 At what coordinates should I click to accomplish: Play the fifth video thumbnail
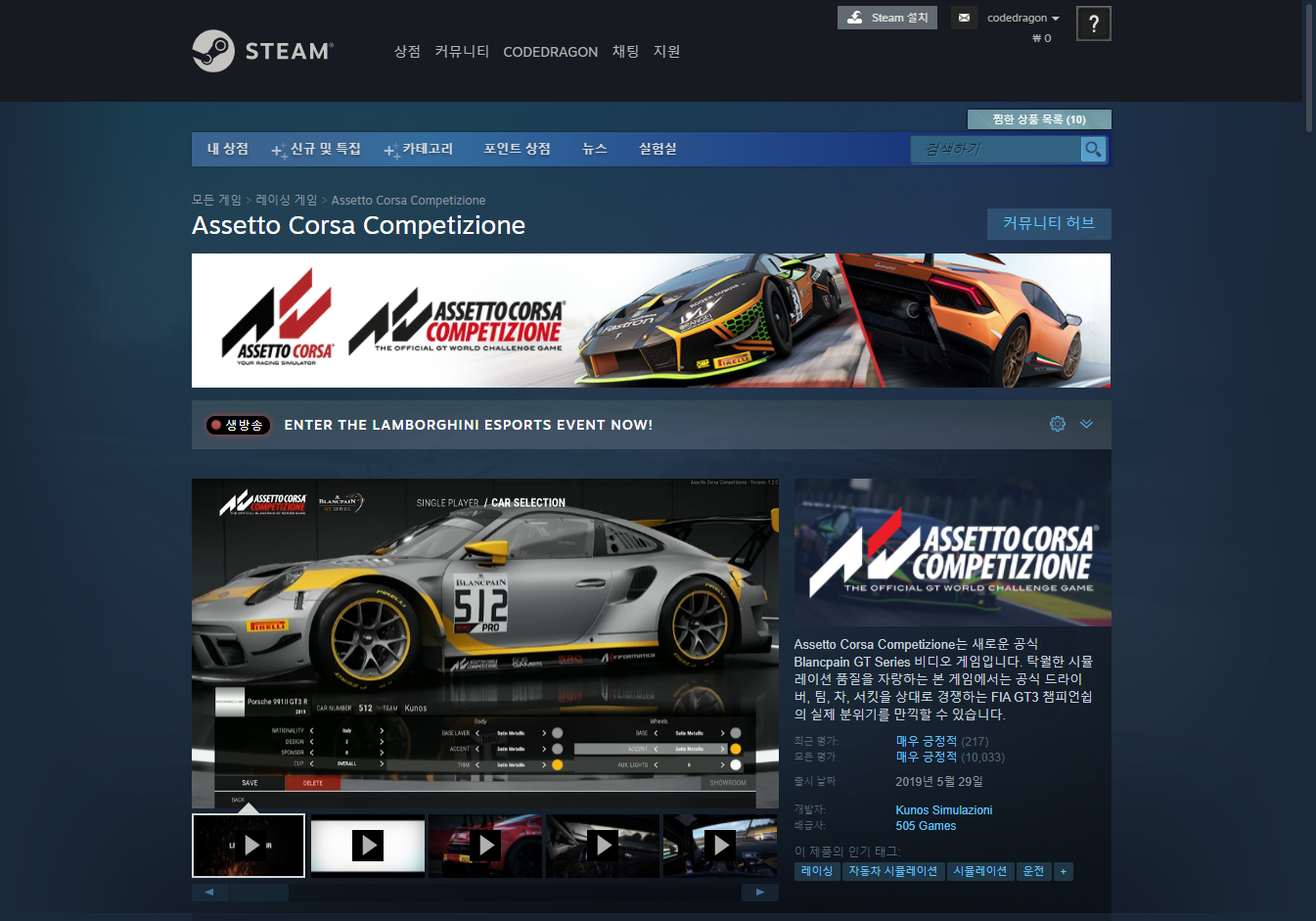720,846
